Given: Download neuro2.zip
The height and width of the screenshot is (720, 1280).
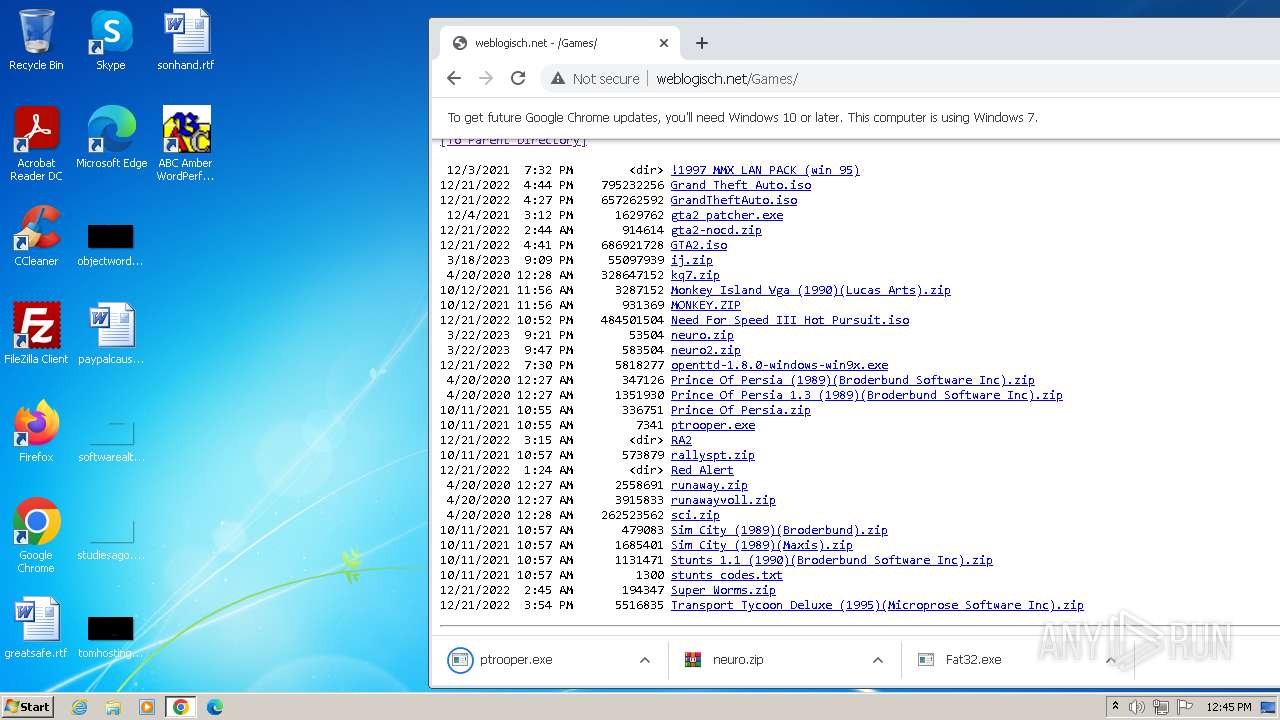Looking at the screenshot, I should pos(706,350).
